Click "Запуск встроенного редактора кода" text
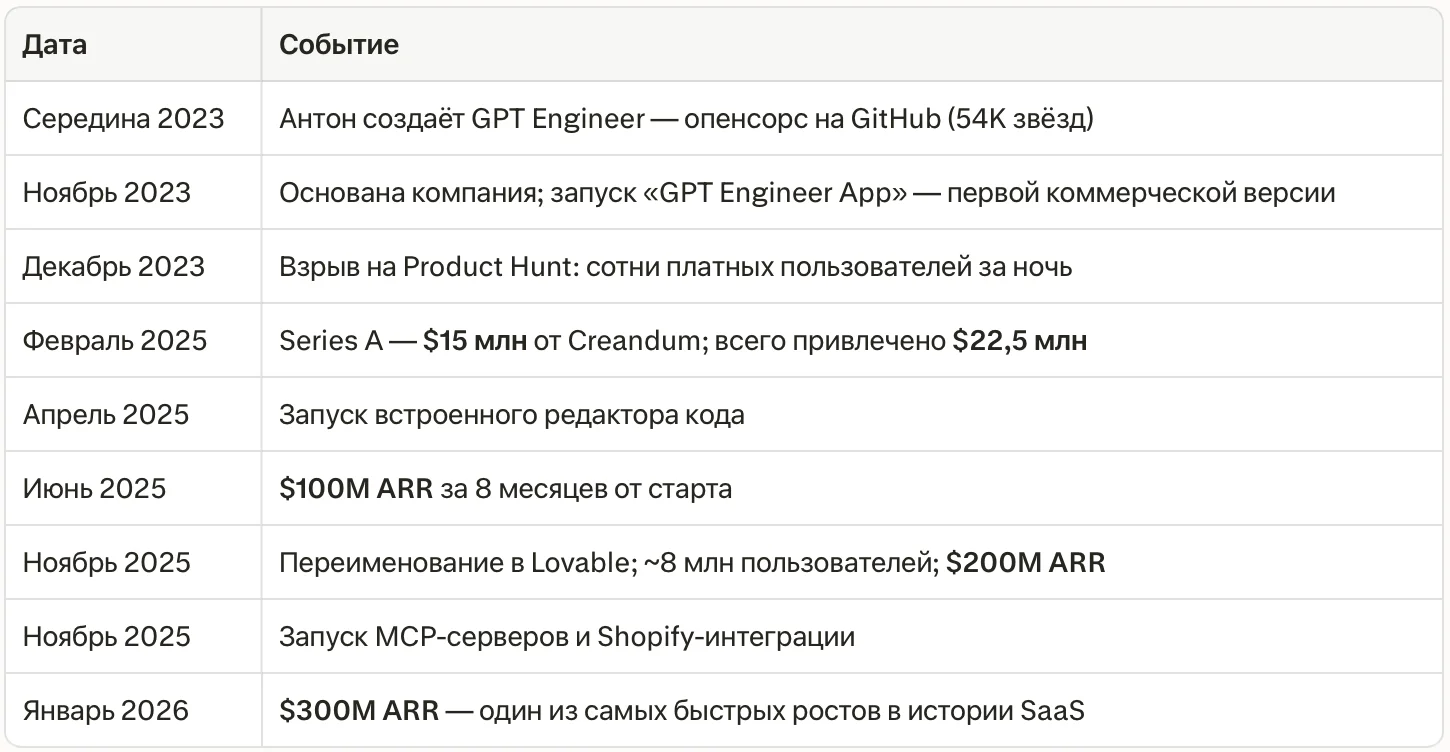This screenshot has height=752, width=1450. click(x=511, y=415)
